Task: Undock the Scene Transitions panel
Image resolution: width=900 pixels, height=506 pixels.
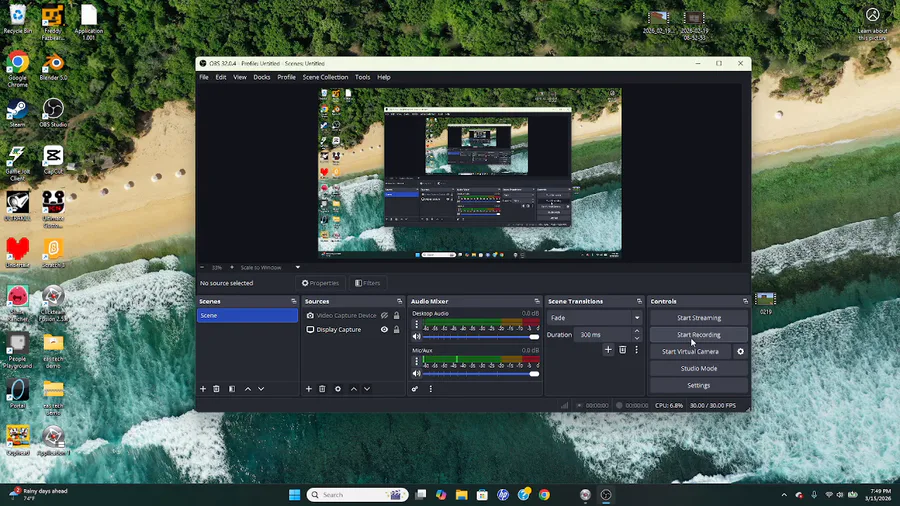Action: [639, 301]
